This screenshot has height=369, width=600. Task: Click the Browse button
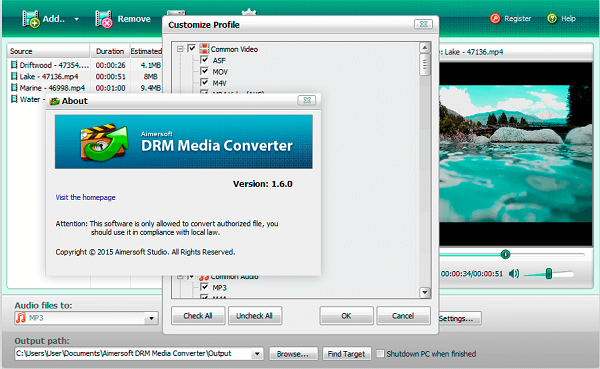[293, 354]
